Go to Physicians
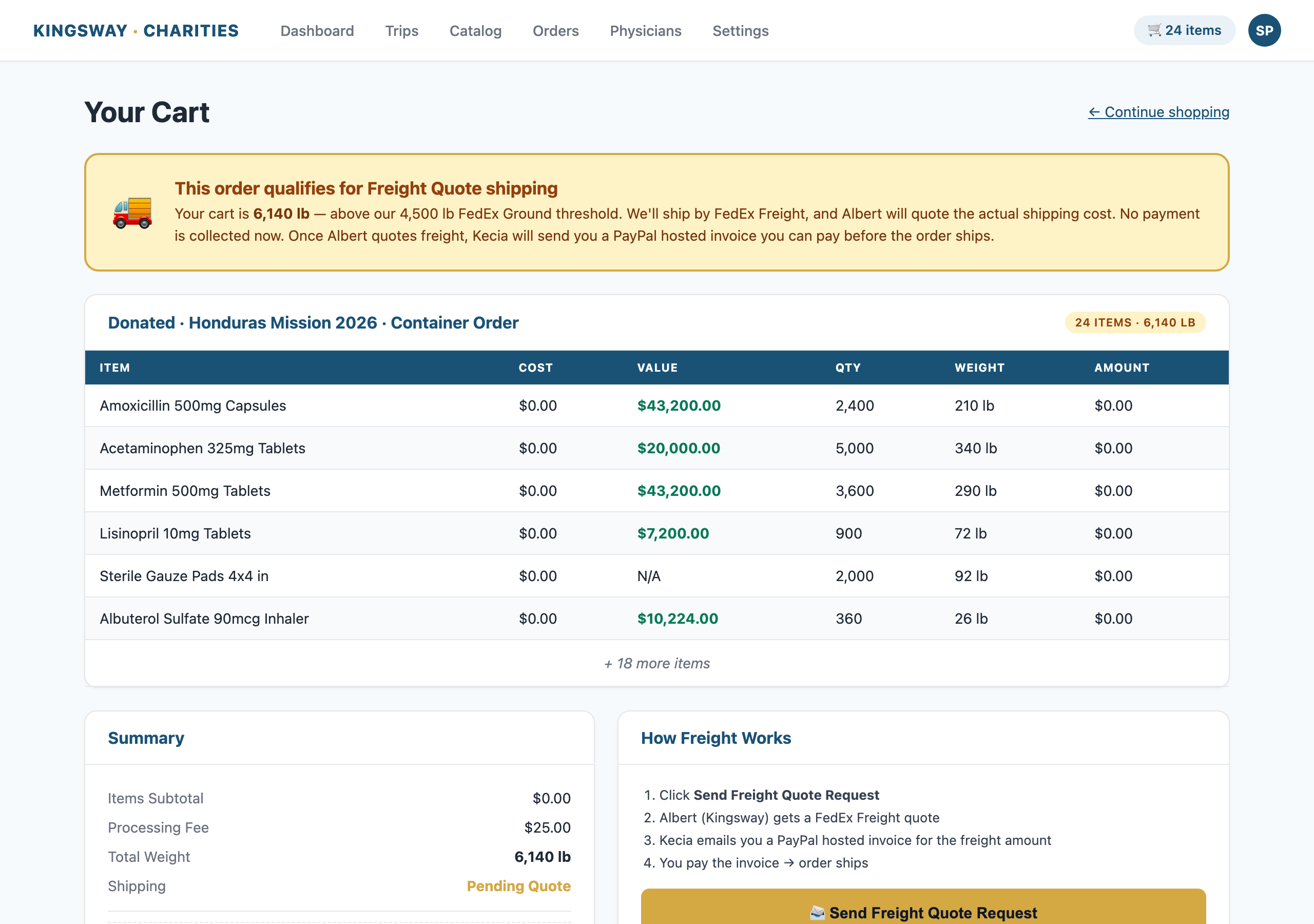Image resolution: width=1314 pixels, height=924 pixels. coord(646,31)
